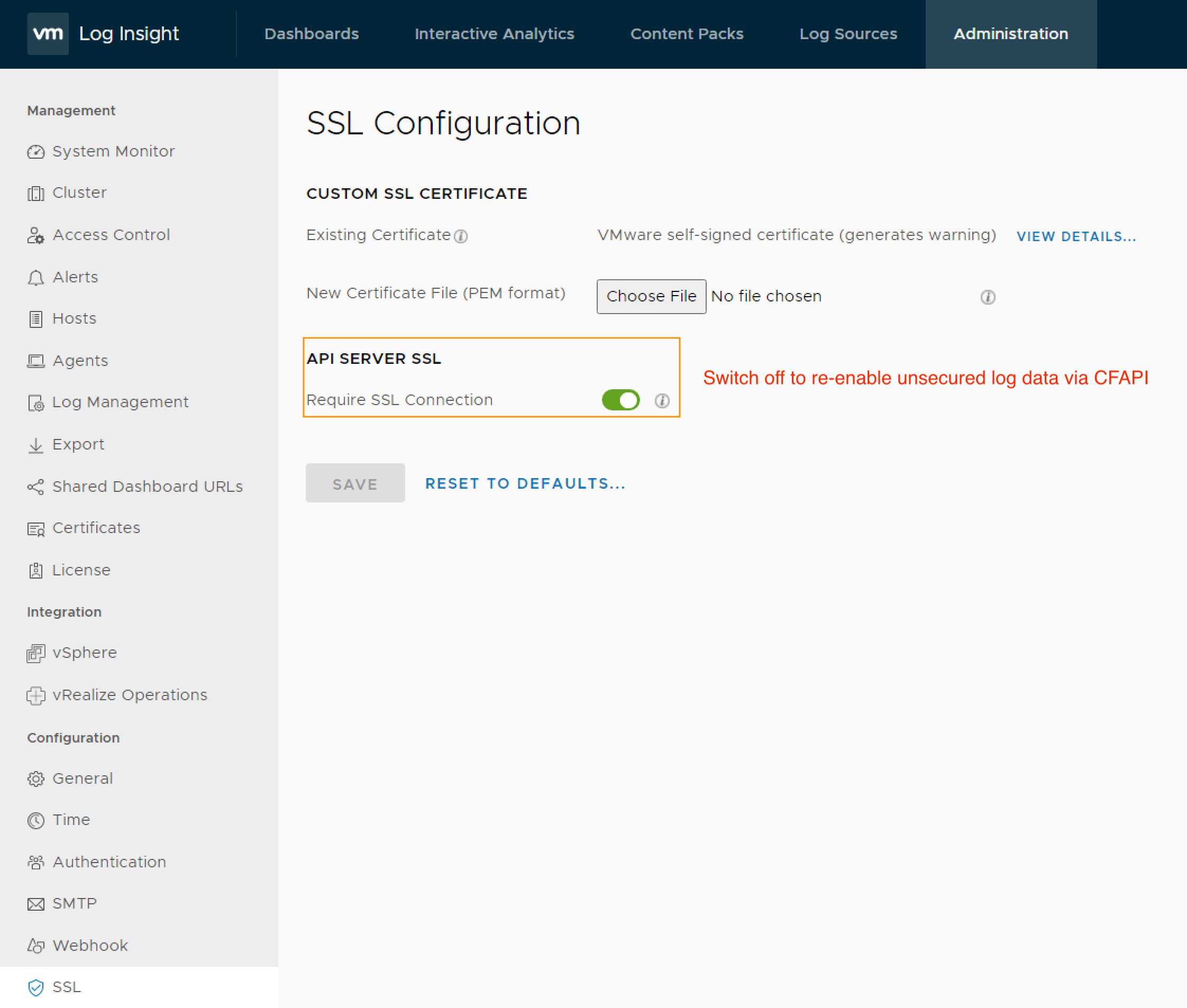
Task: Open the Certificates page
Action: [95, 528]
